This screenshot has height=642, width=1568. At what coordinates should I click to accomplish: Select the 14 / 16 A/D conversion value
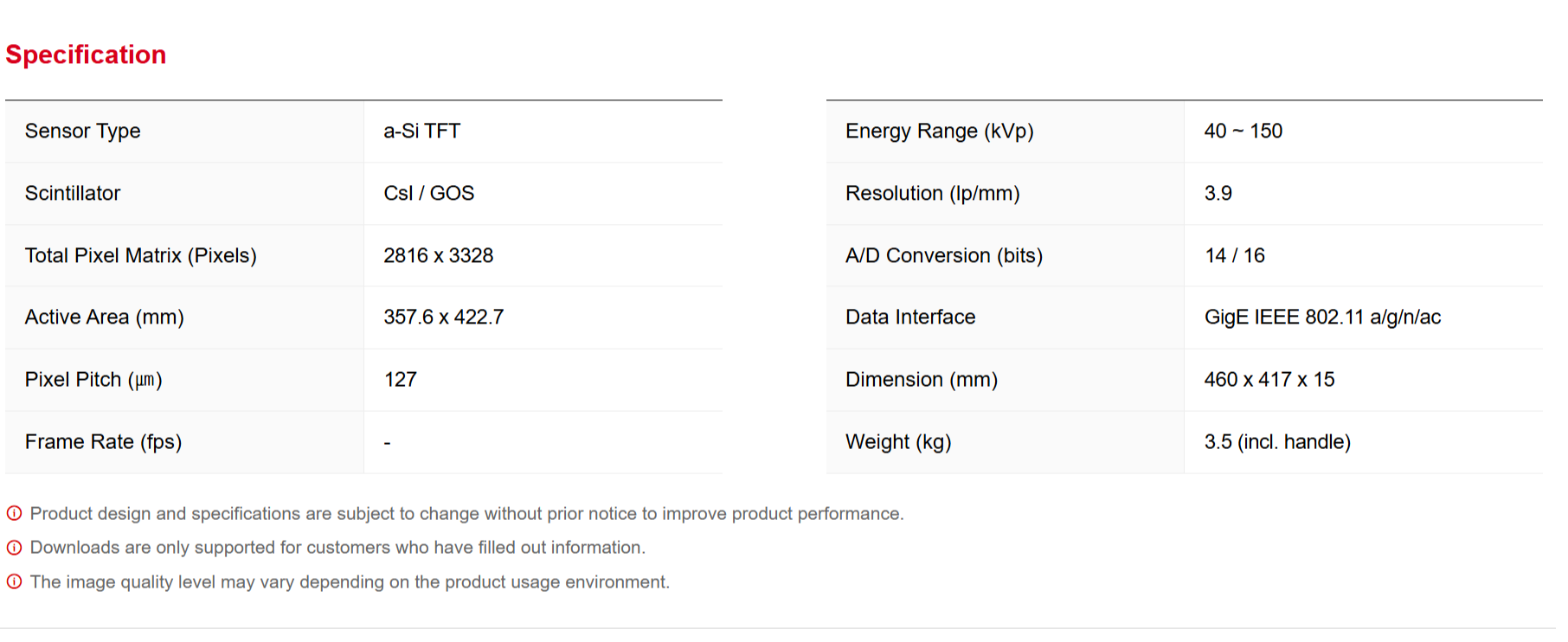click(1234, 256)
